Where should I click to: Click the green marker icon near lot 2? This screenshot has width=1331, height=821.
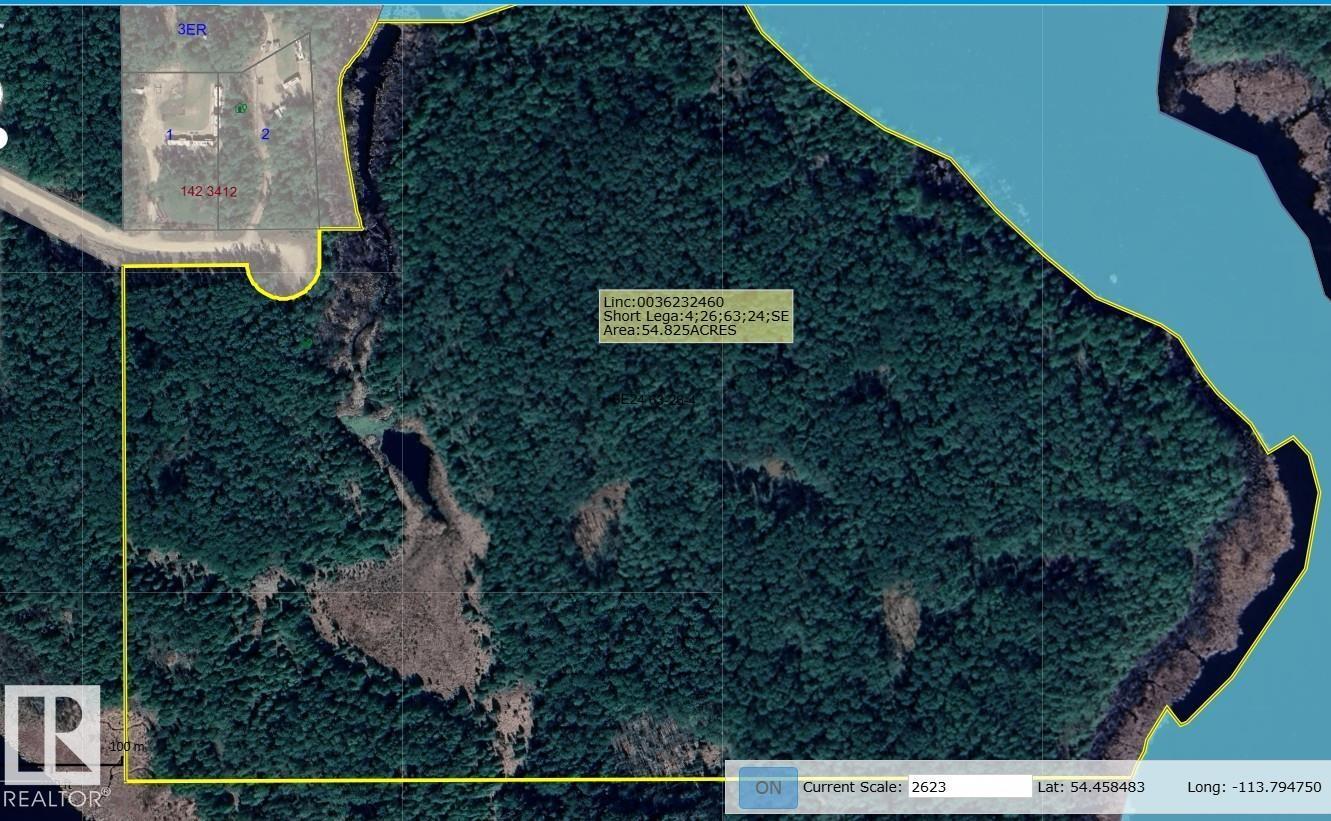pos(240,108)
